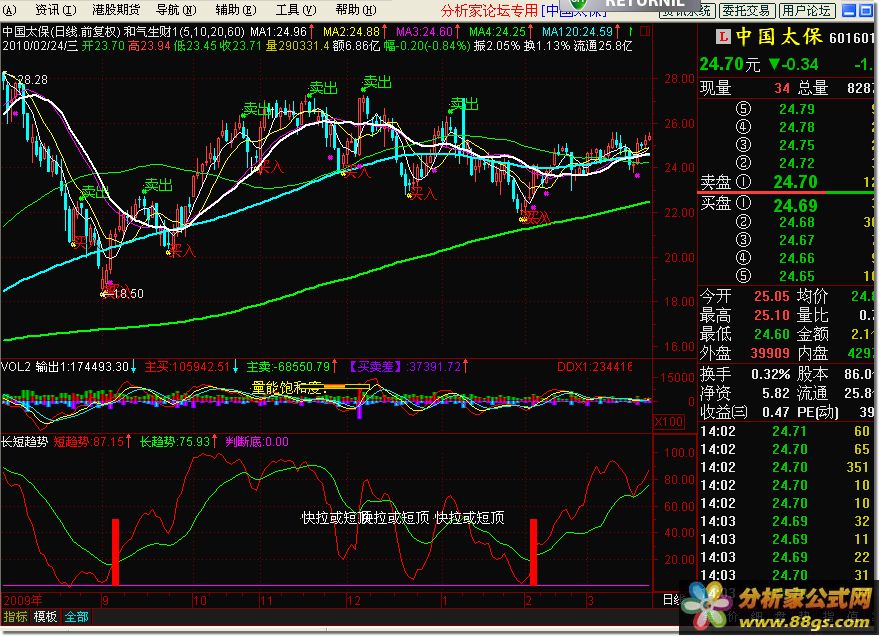Click the 最高 value 25.10
The height and width of the screenshot is (637, 881).
pos(771,315)
